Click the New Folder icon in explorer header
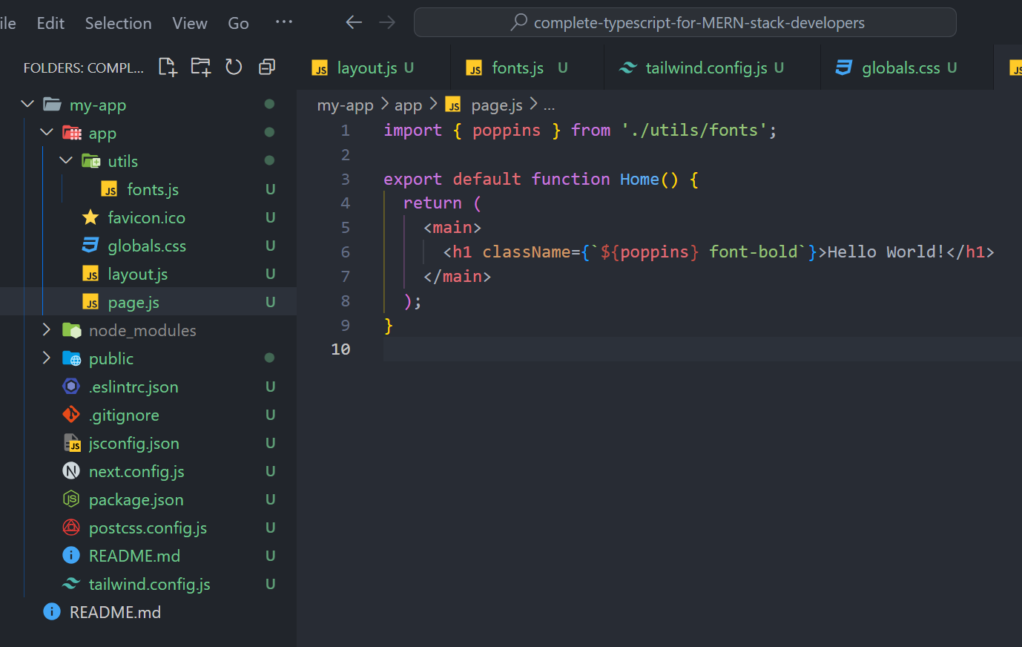This screenshot has height=647, width=1022. coord(201,67)
